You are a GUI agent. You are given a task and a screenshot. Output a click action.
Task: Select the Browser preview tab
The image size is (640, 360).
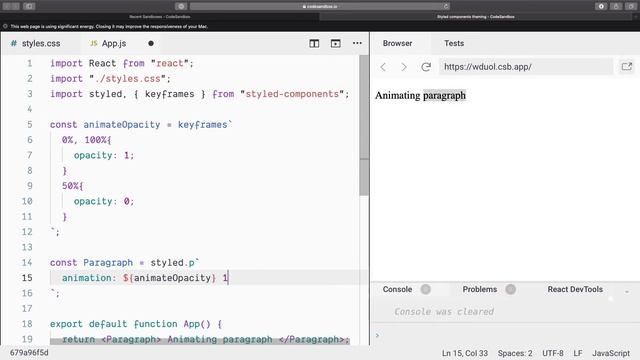pyautogui.click(x=397, y=43)
